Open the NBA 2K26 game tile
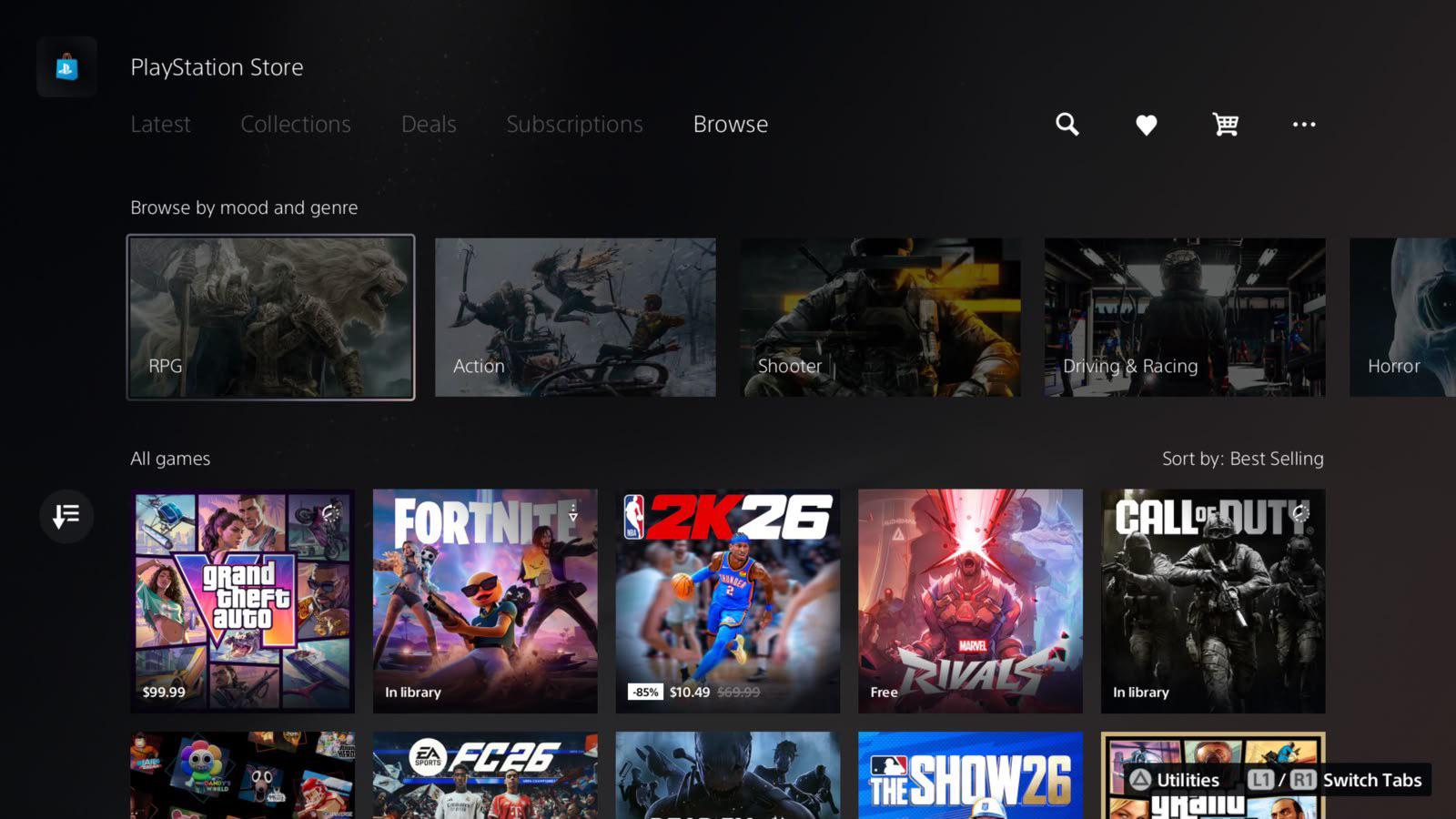The image size is (1456, 819). tap(728, 601)
